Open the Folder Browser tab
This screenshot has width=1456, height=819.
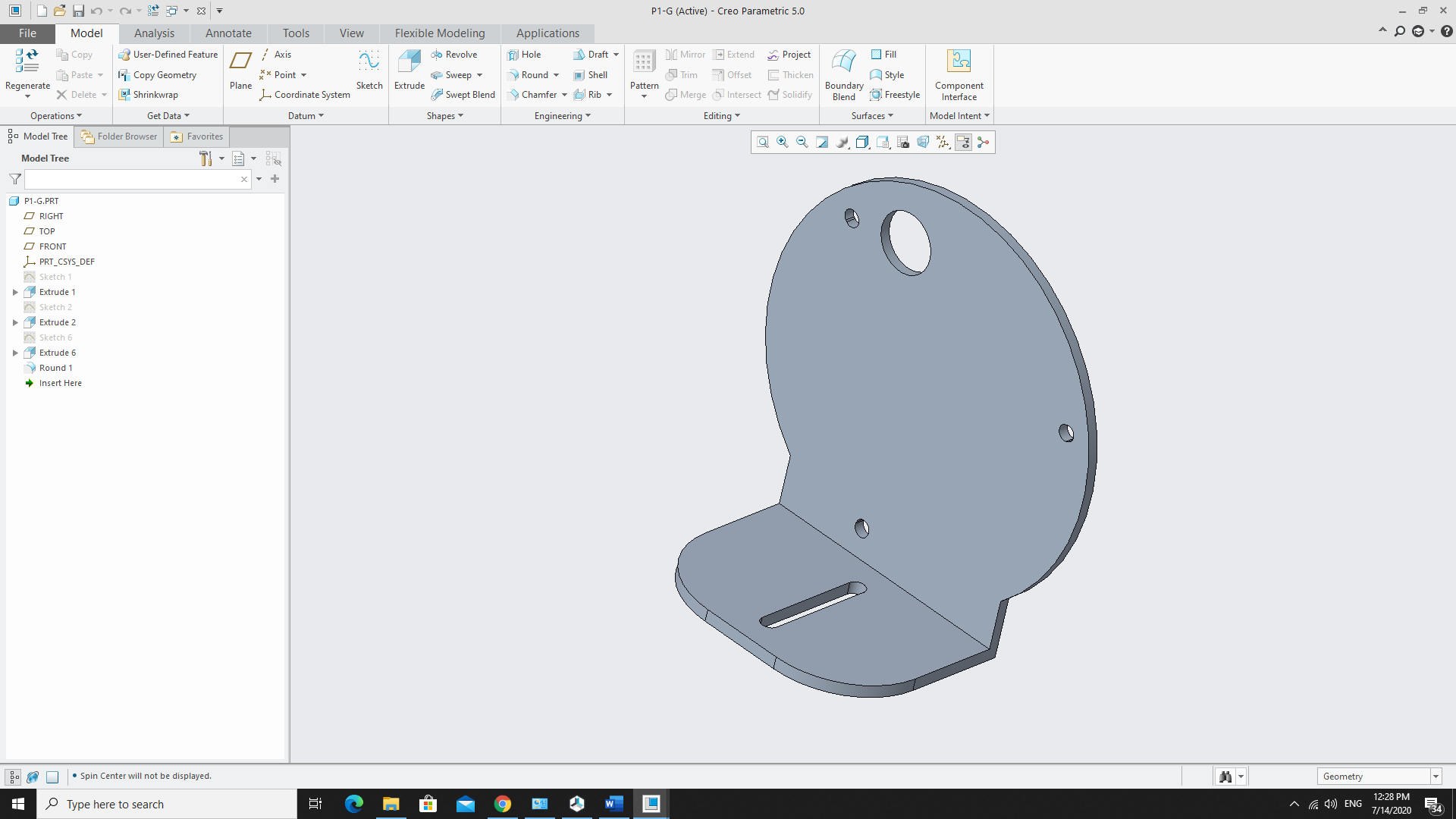point(119,136)
